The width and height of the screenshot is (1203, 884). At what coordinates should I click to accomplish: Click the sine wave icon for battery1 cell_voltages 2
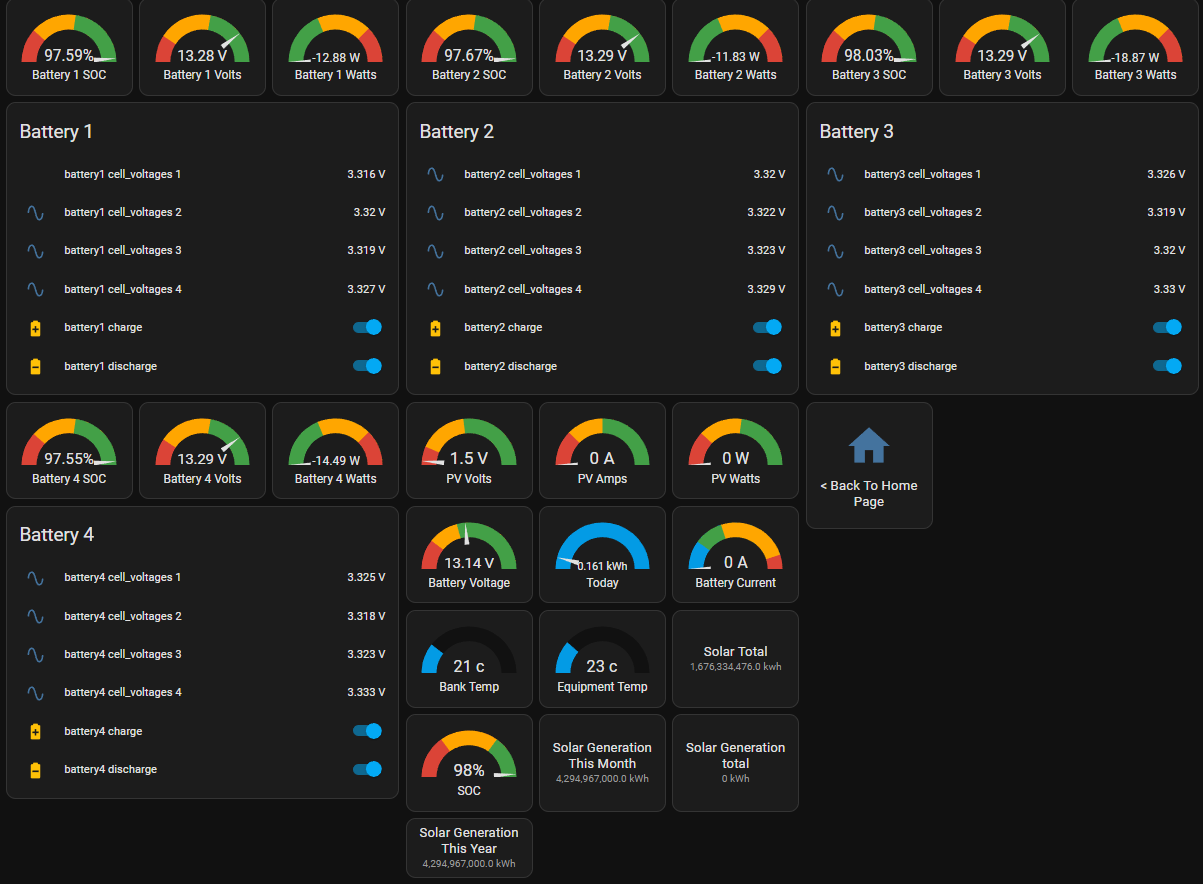pyautogui.click(x=35, y=213)
